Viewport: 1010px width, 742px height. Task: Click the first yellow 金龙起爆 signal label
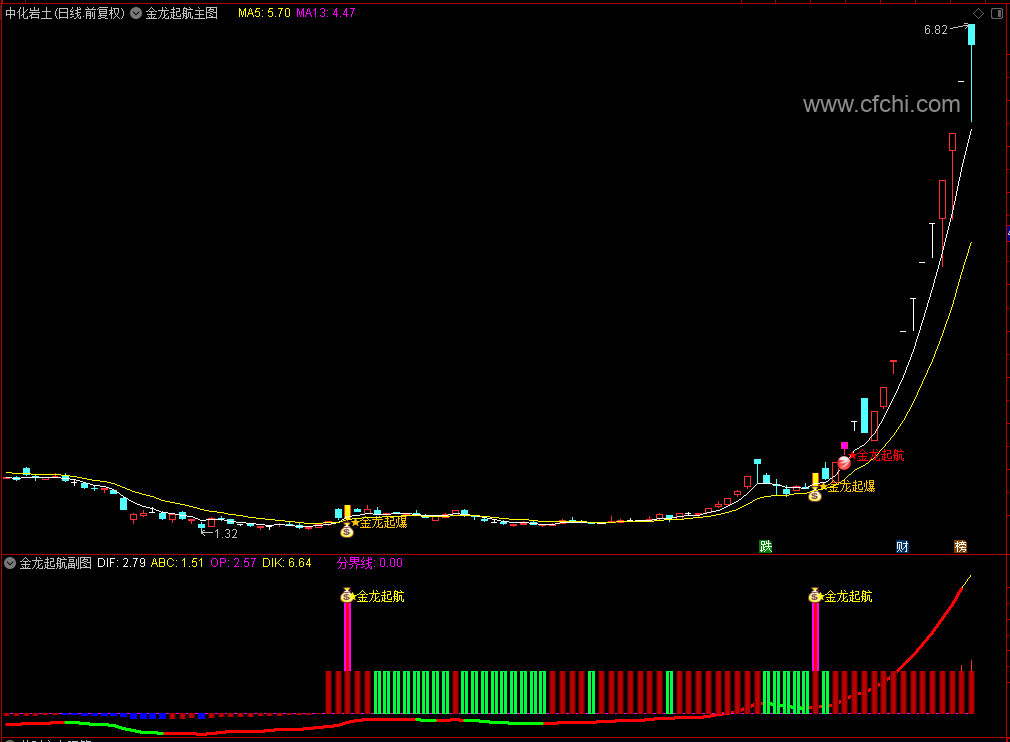(x=383, y=522)
